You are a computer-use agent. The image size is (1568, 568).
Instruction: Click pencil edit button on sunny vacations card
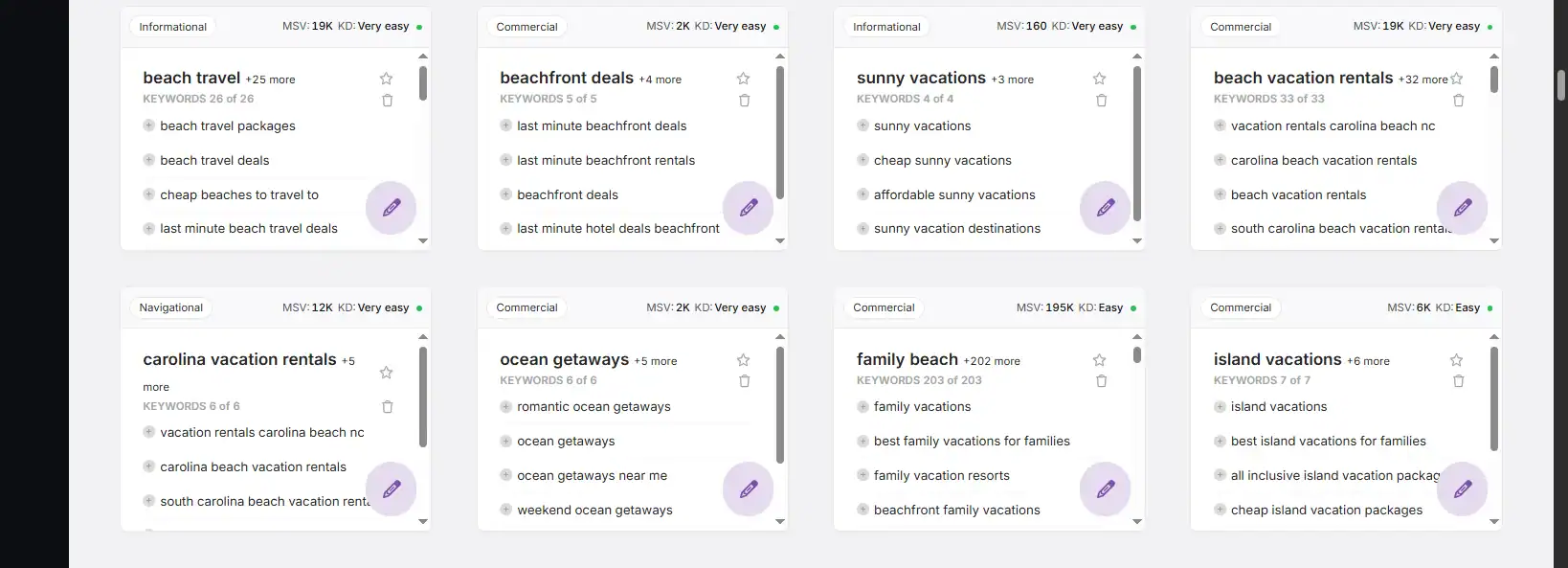[x=1105, y=207]
